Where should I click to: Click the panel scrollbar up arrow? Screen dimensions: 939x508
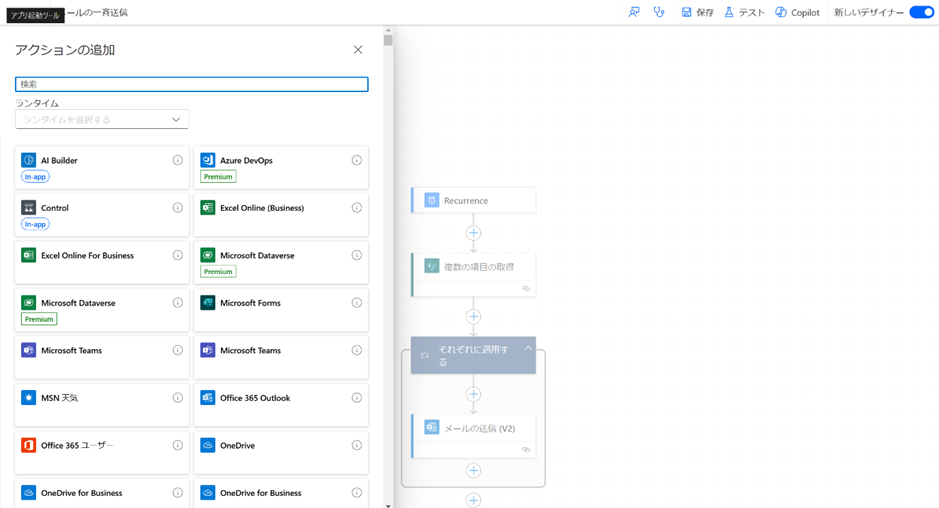[x=388, y=30]
